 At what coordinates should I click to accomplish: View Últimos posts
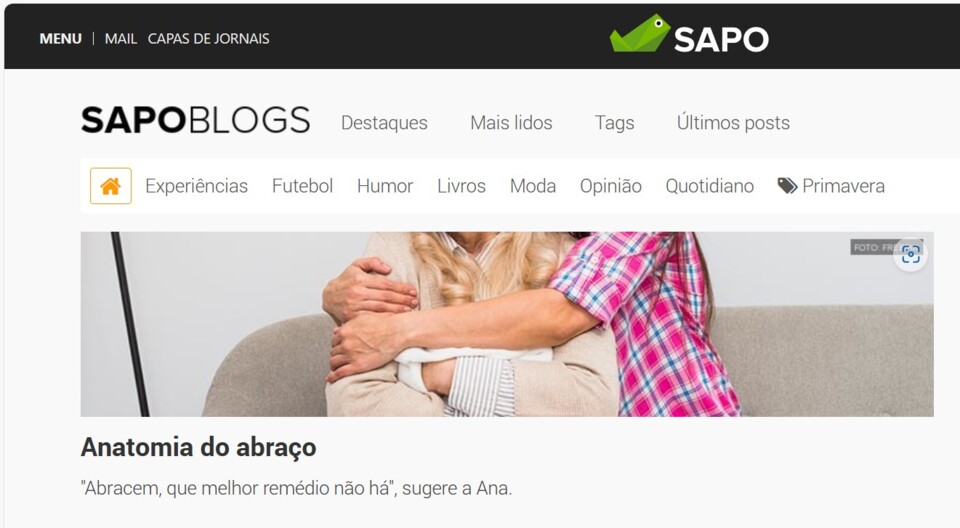pyautogui.click(x=733, y=123)
